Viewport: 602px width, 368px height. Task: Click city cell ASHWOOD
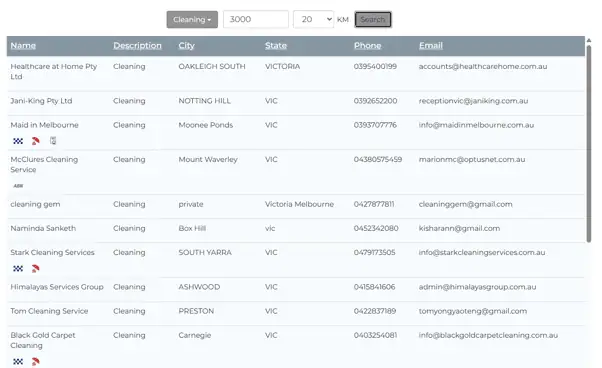pos(199,287)
